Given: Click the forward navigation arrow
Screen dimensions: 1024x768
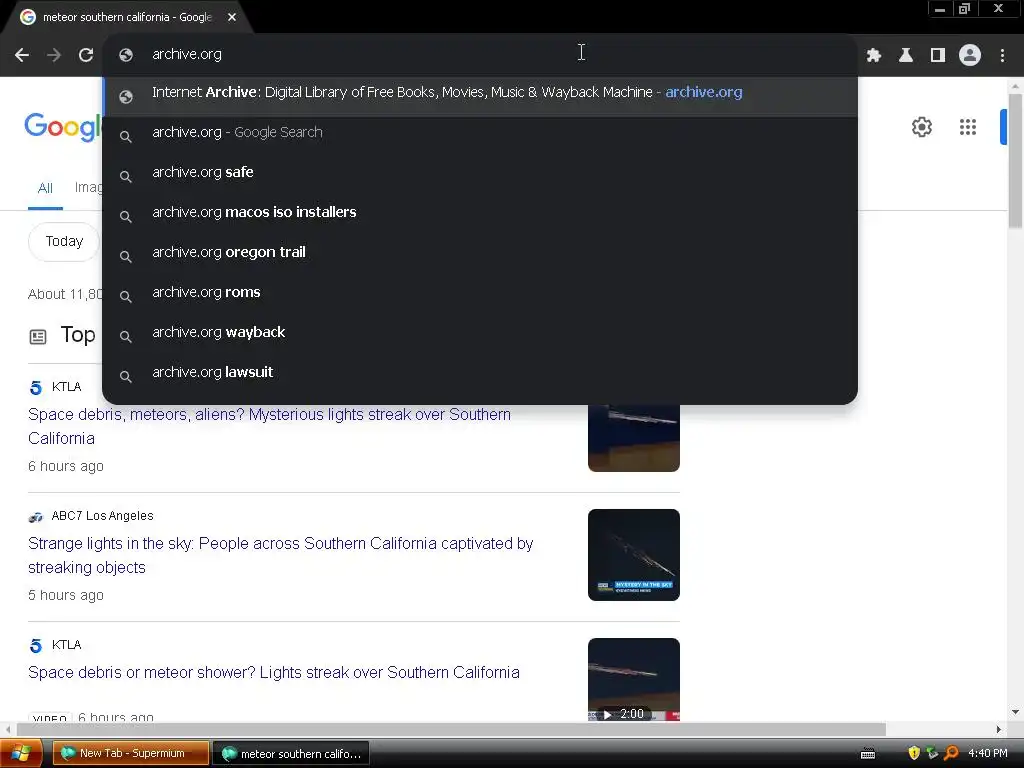Looking at the screenshot, I should (x=54, y=56).
